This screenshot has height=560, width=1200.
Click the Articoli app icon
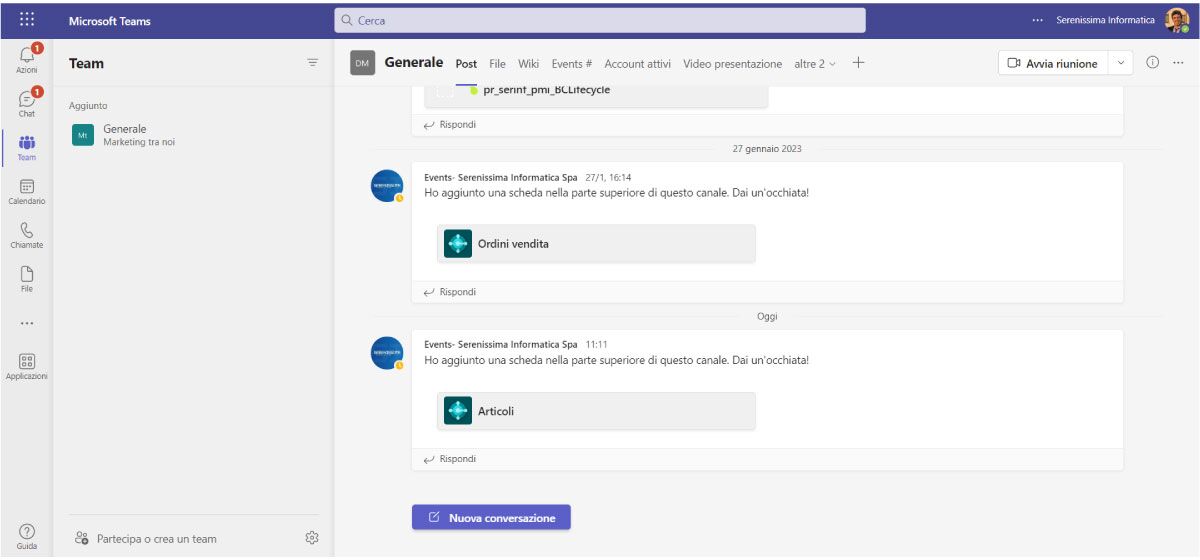(458, 411)
